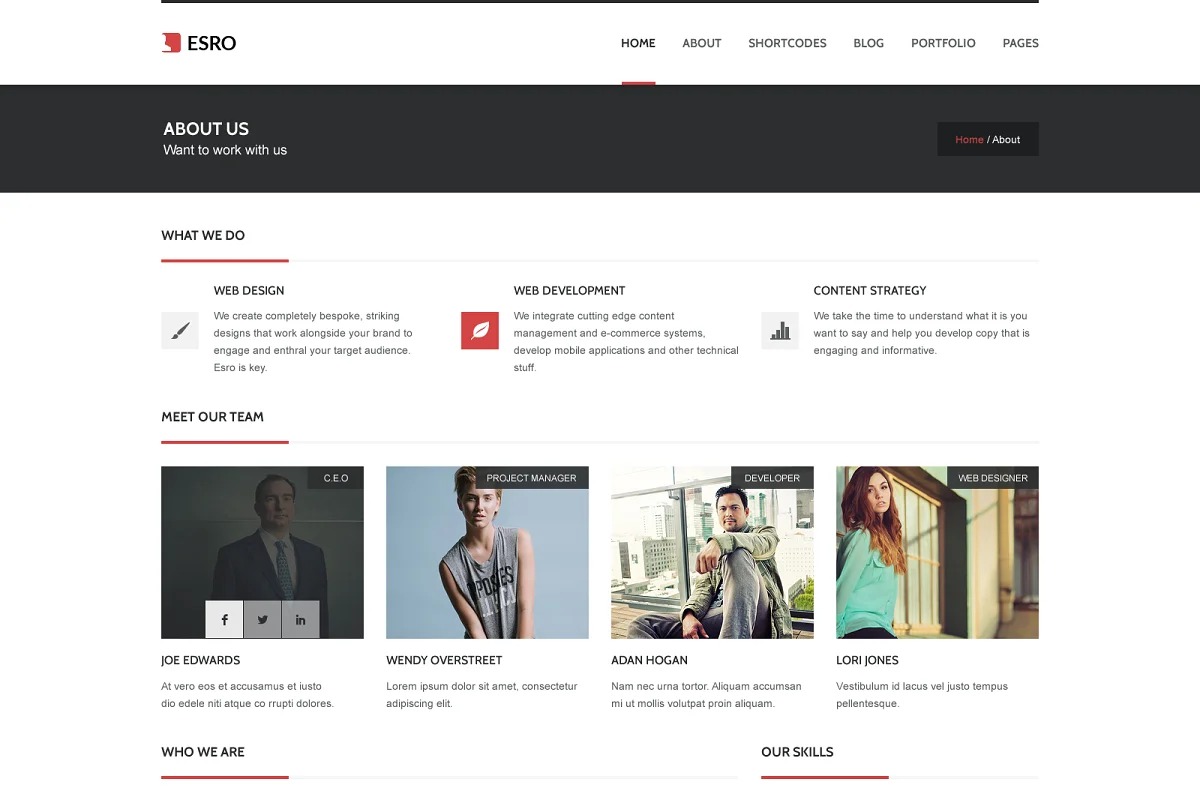Click the Content Strategy bar chart icon

[x=780, y=331]
